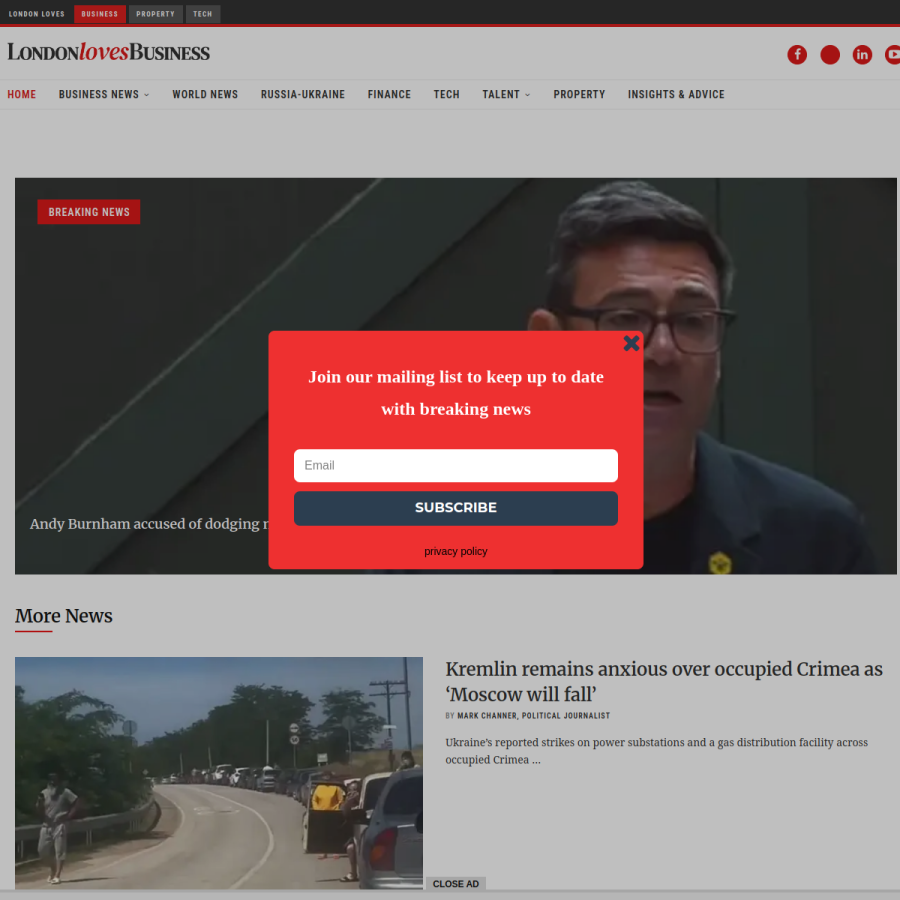Click the Subscribe button
900x900 pixels.
pos(456,508)
